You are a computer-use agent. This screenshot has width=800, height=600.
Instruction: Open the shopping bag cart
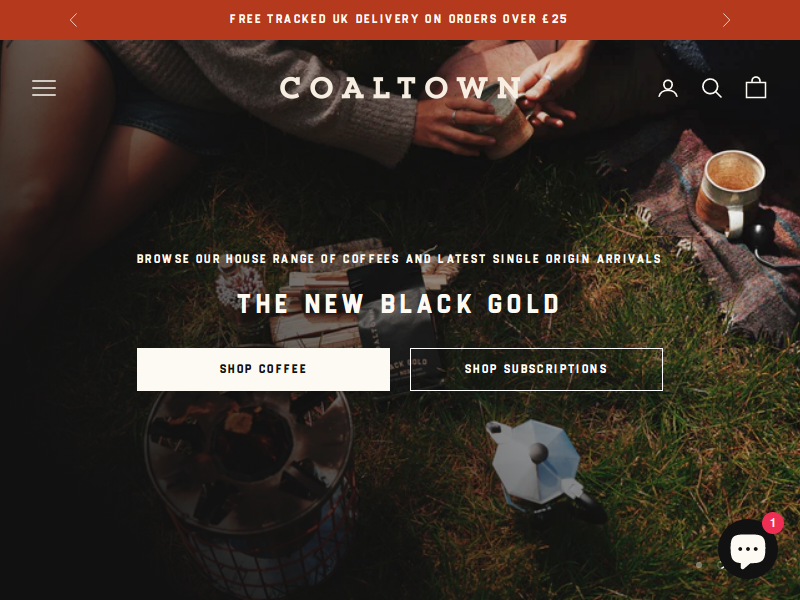(x=756, y=87)
